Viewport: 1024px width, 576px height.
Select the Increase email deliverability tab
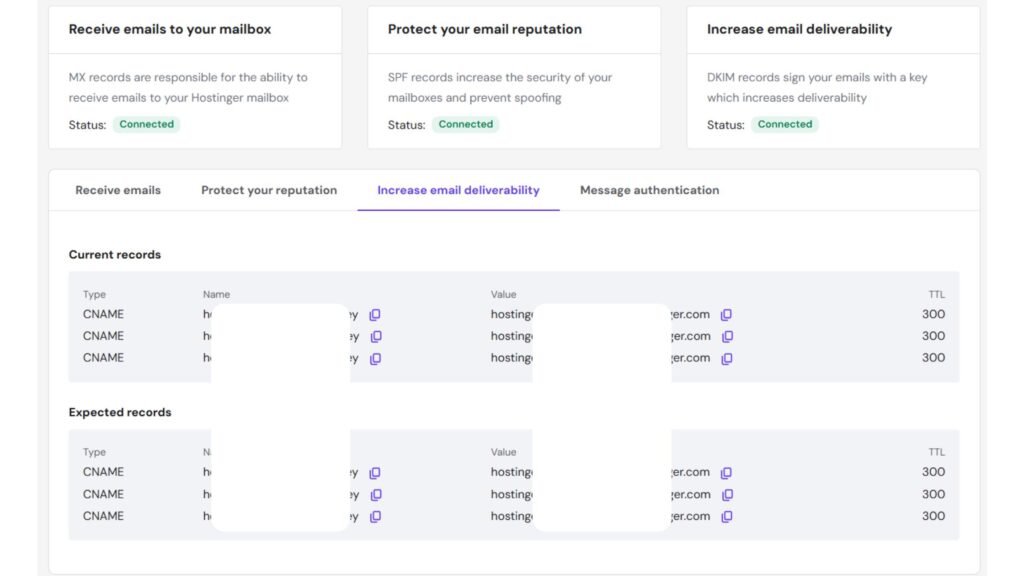[458, 190]
